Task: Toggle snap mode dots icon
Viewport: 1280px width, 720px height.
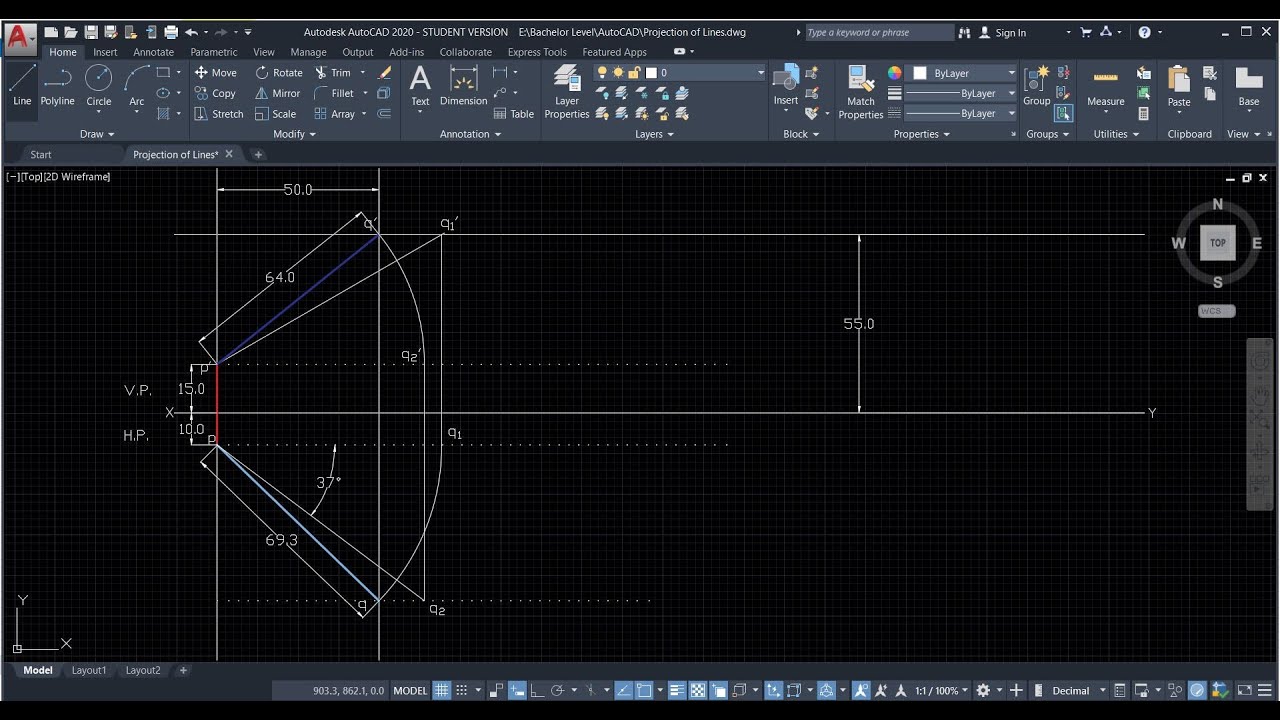Action: coord(462,690)
